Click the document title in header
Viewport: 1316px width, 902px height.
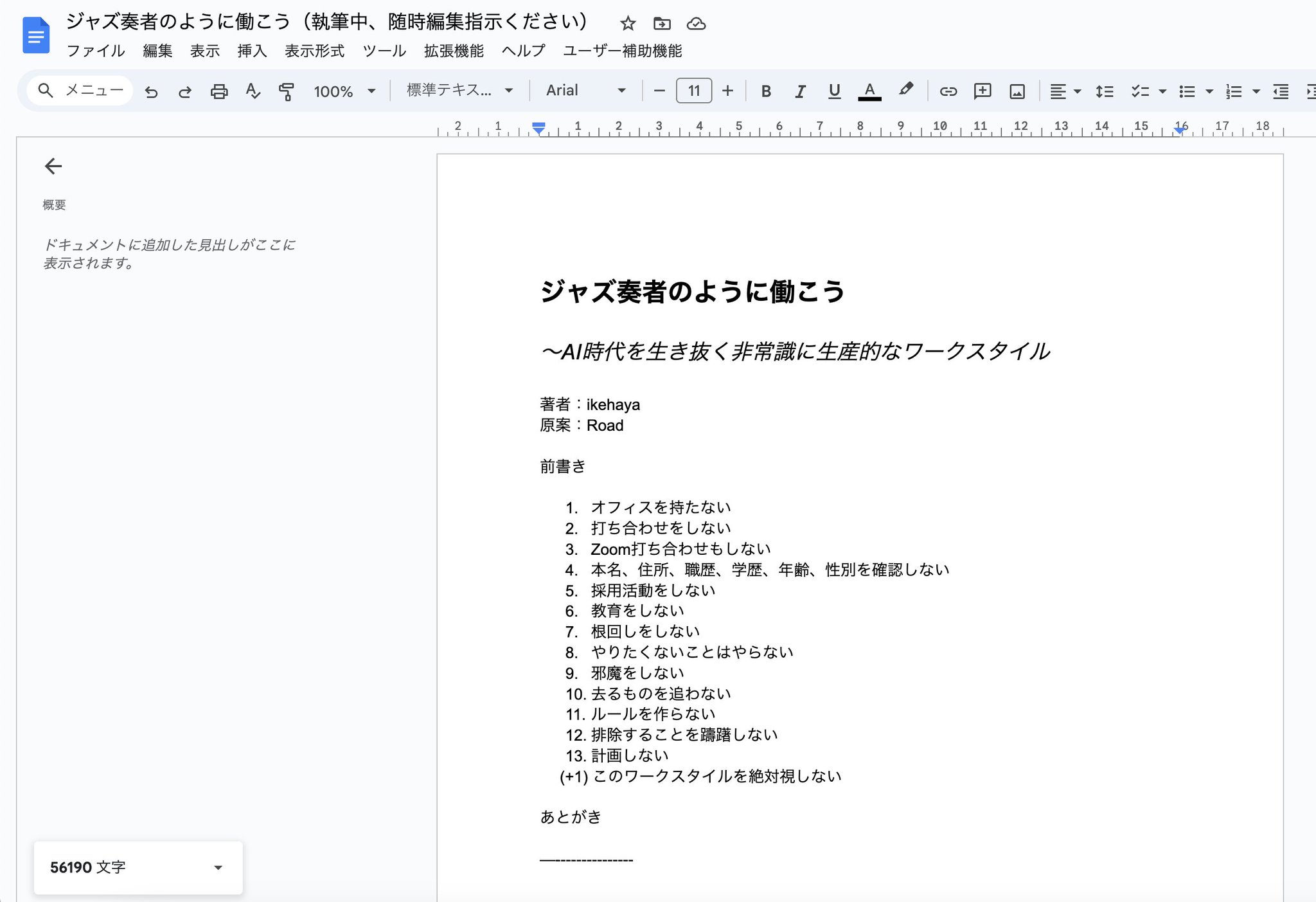coord(326,22)
